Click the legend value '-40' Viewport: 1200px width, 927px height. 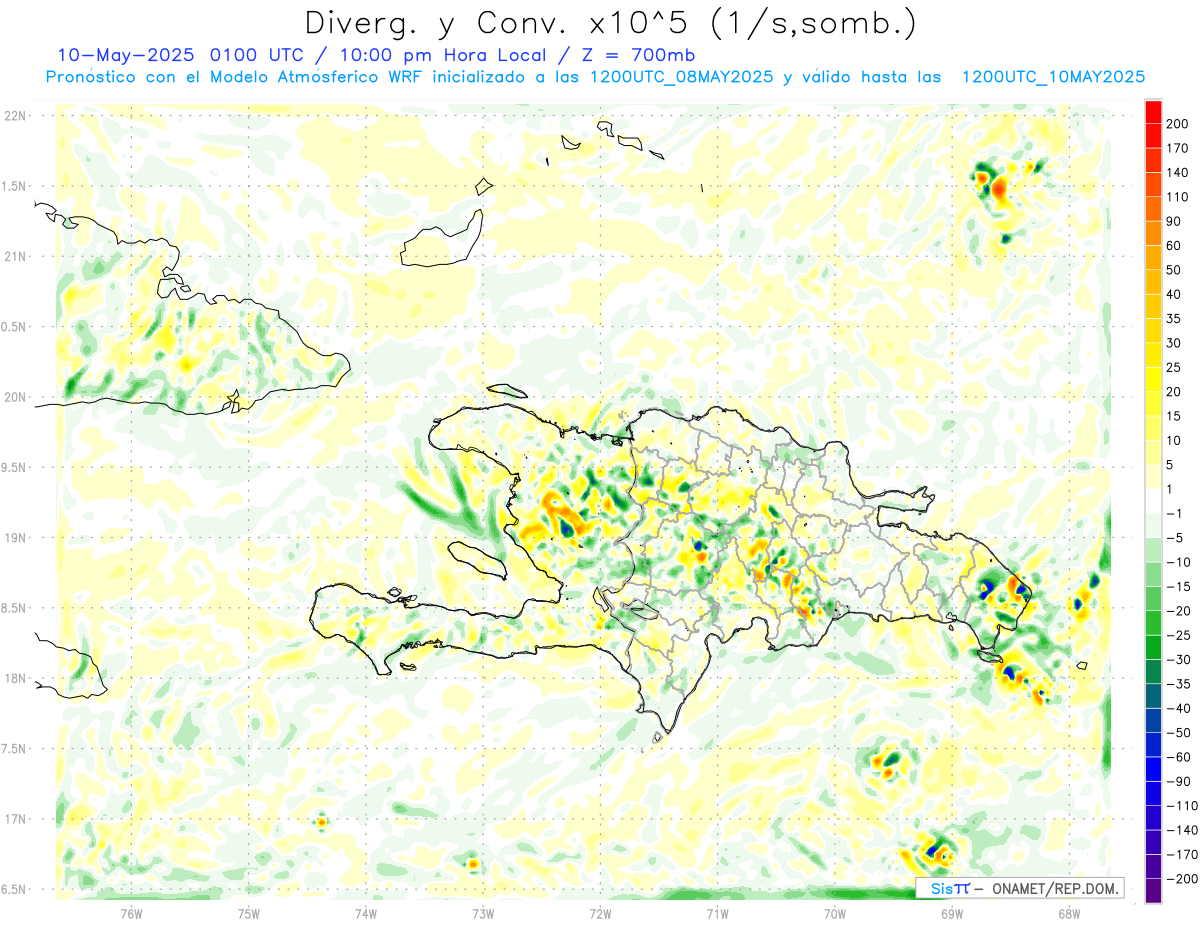(x=1180, y=709)
